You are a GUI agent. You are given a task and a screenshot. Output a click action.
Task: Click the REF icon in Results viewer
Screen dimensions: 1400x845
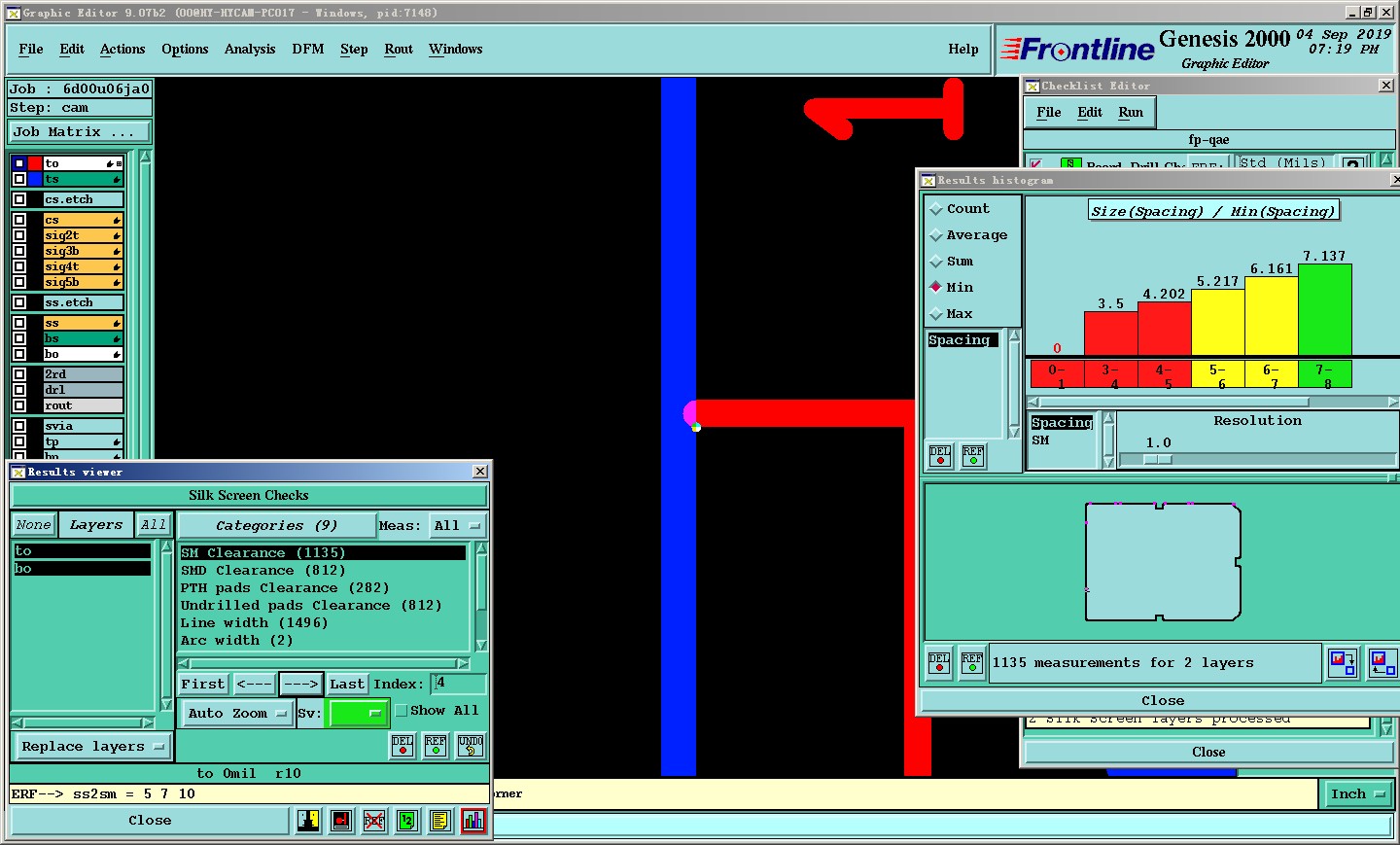pyautogui.click(x=436, y=746)
